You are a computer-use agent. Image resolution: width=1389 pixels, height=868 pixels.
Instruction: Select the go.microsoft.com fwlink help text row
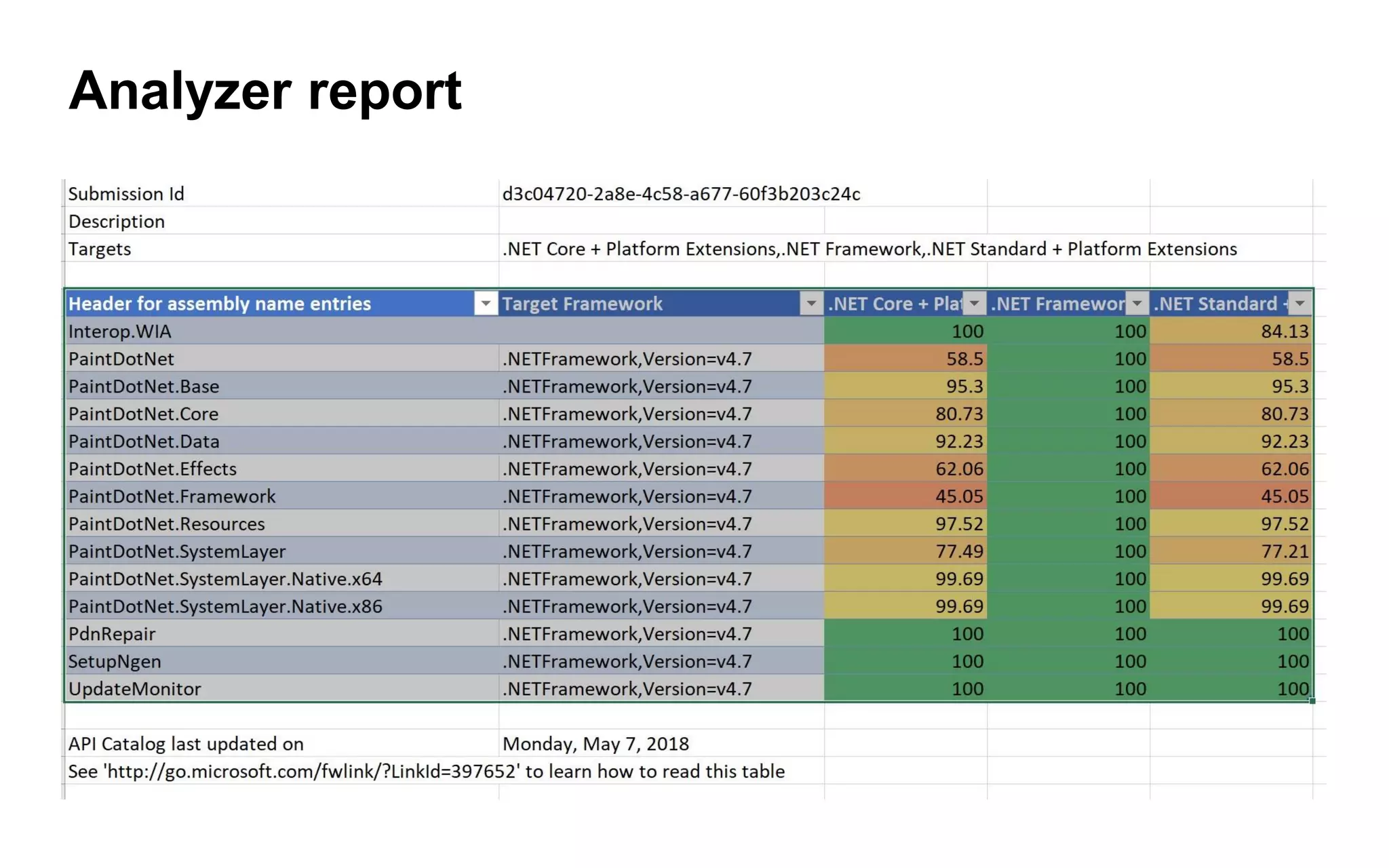(426, 772)
